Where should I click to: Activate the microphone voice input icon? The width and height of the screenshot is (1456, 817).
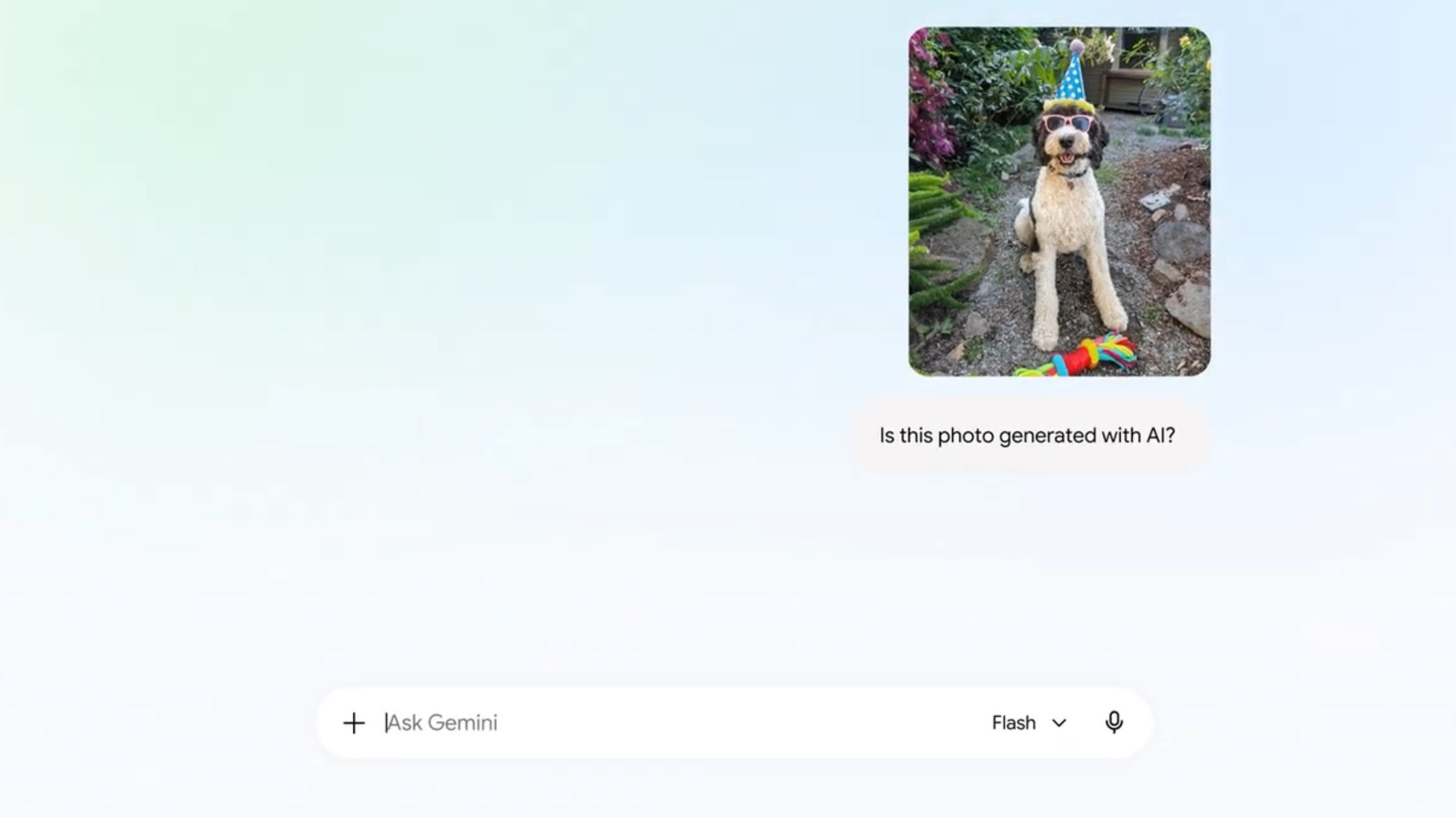click(1114, 722)
